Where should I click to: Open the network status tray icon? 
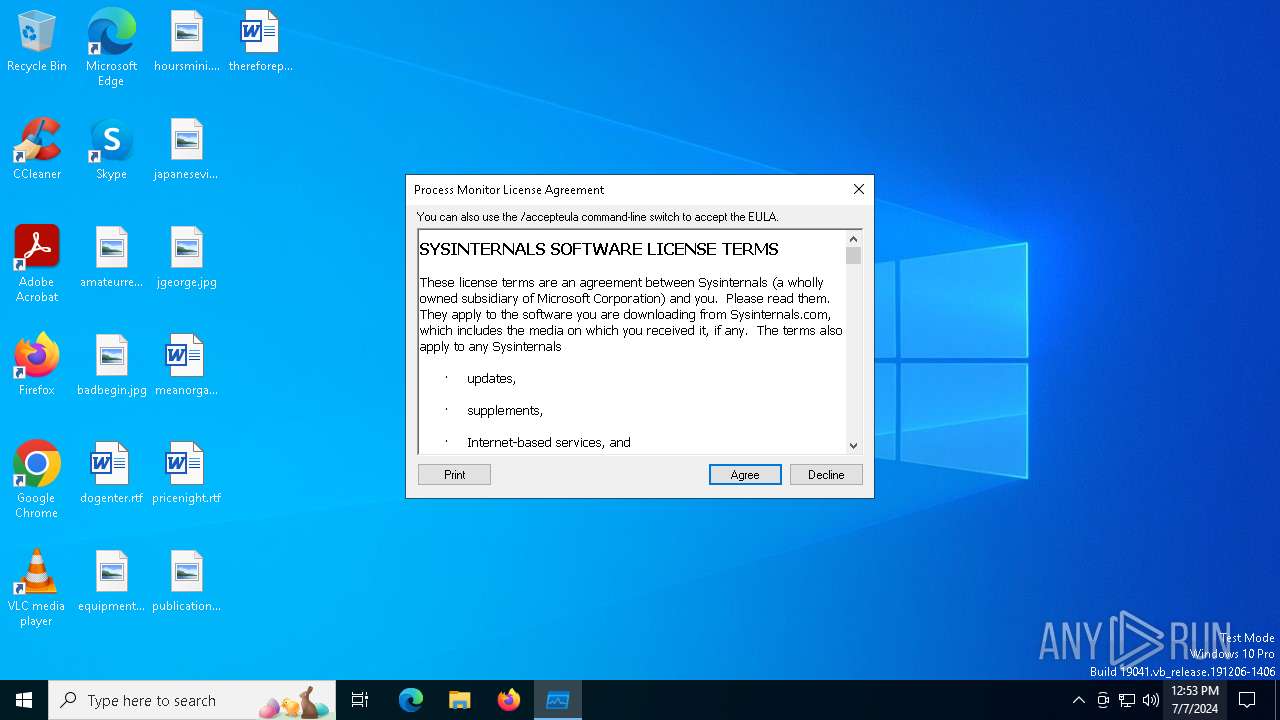(1127, 700)
